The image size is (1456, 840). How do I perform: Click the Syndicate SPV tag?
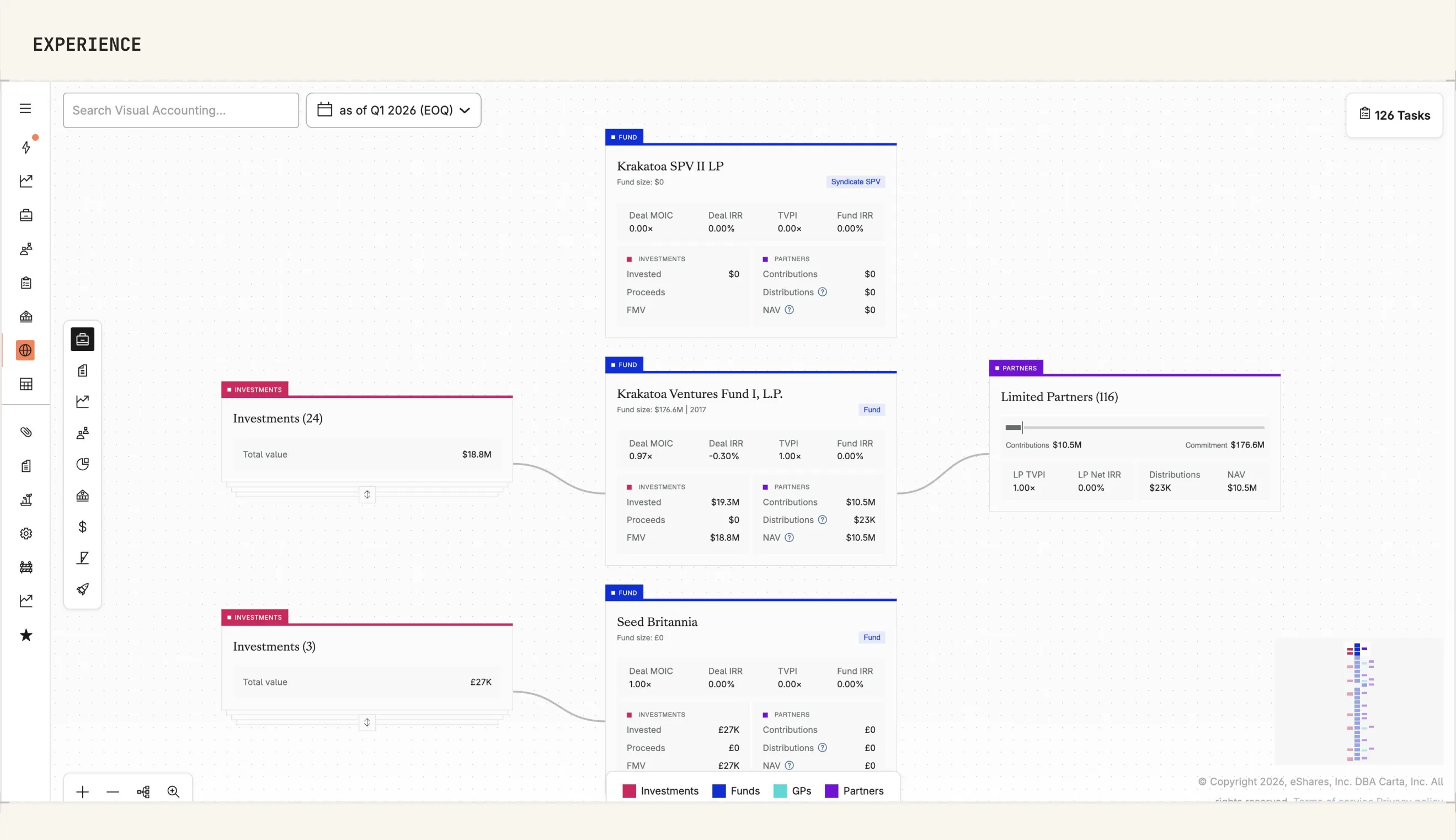pos(855,182)
